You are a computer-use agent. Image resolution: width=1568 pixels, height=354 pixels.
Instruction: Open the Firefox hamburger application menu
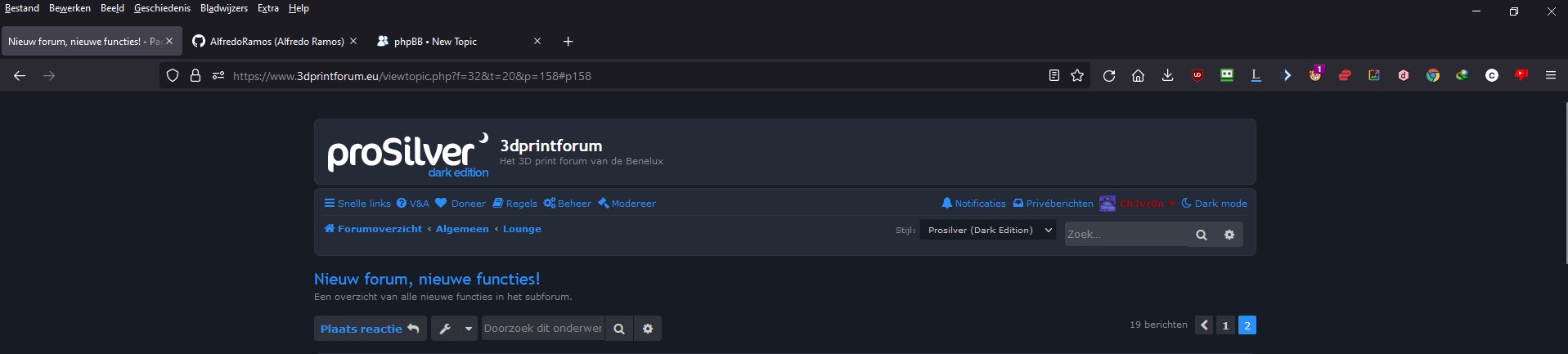pyautogui.click(x=1550, y=76)
